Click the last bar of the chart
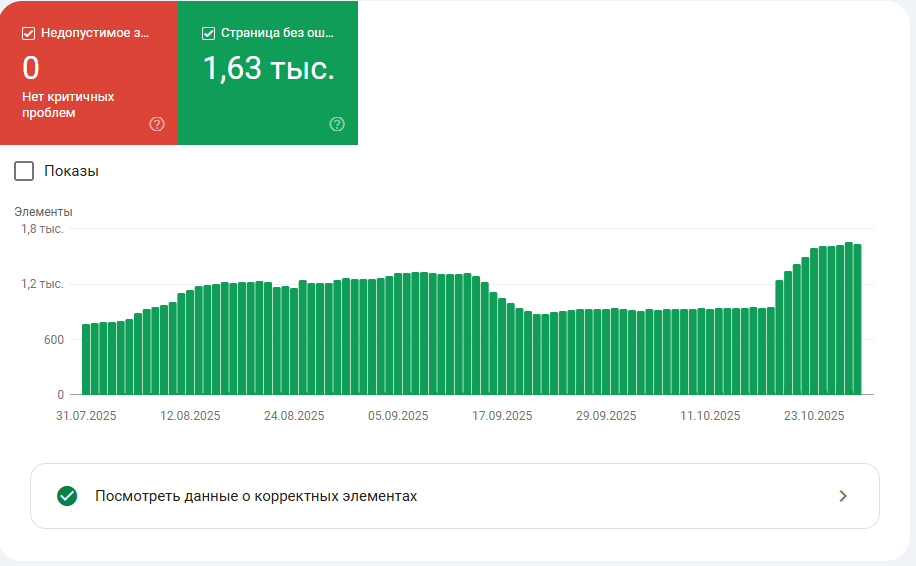 pyautogui.click(x=858, y=320)
